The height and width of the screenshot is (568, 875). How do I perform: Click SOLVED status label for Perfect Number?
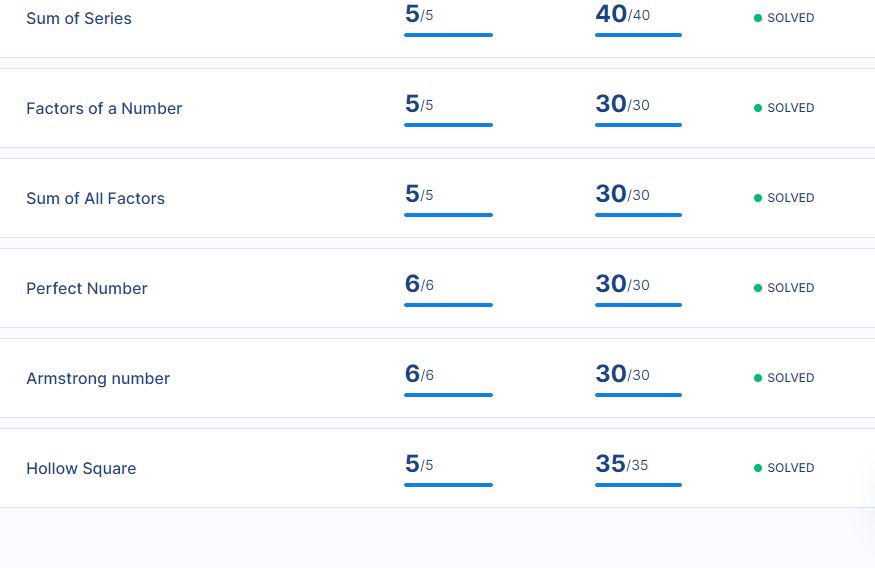[x=791, y=288]
